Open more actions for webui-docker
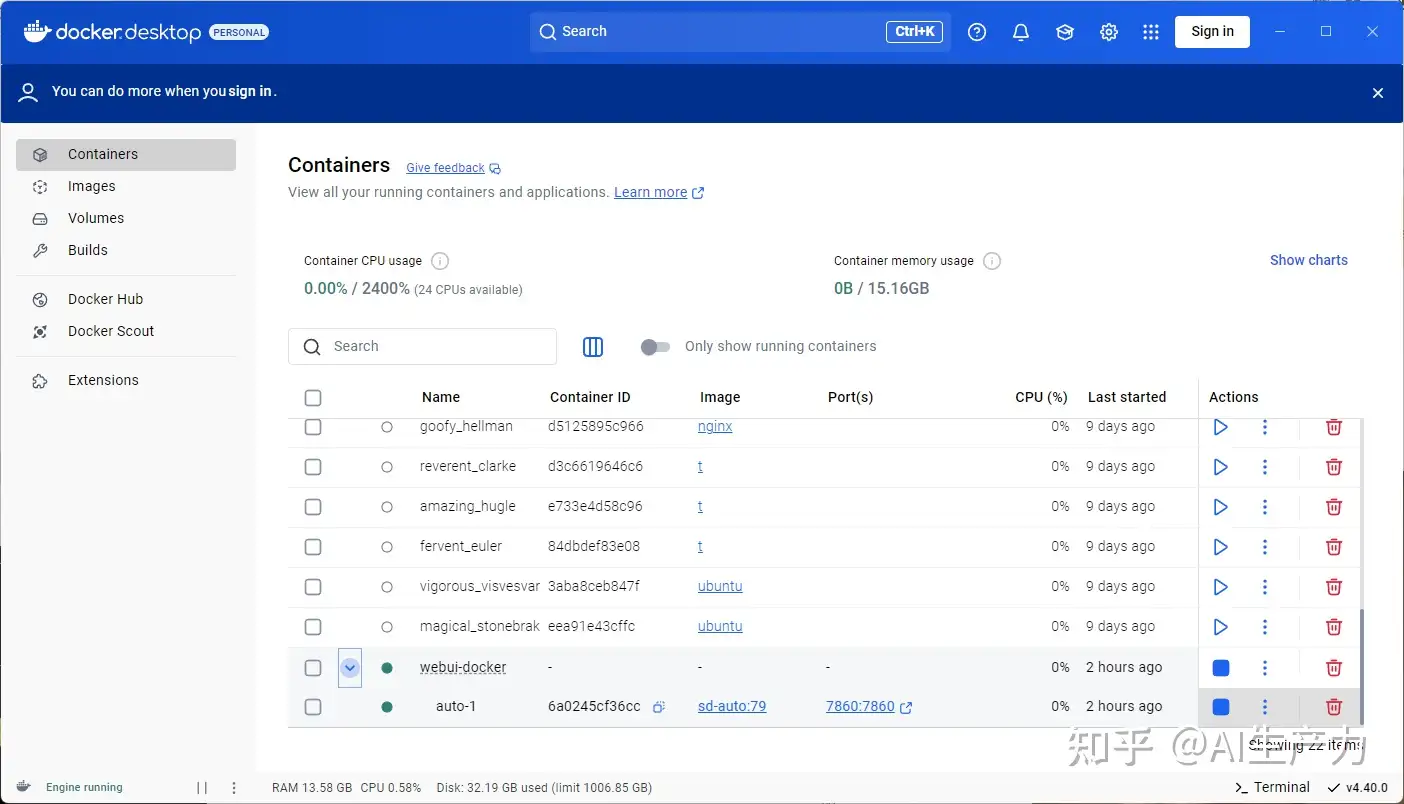1404x804 pixels. pos(1264,667)
